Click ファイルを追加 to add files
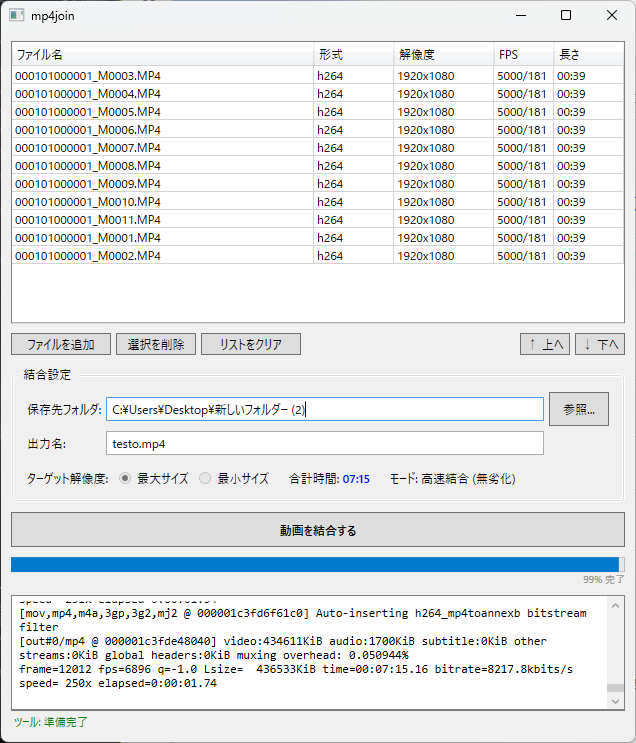The height and width of the screenshot is (743, 636). pyautogui.click(x=61, y=344)
